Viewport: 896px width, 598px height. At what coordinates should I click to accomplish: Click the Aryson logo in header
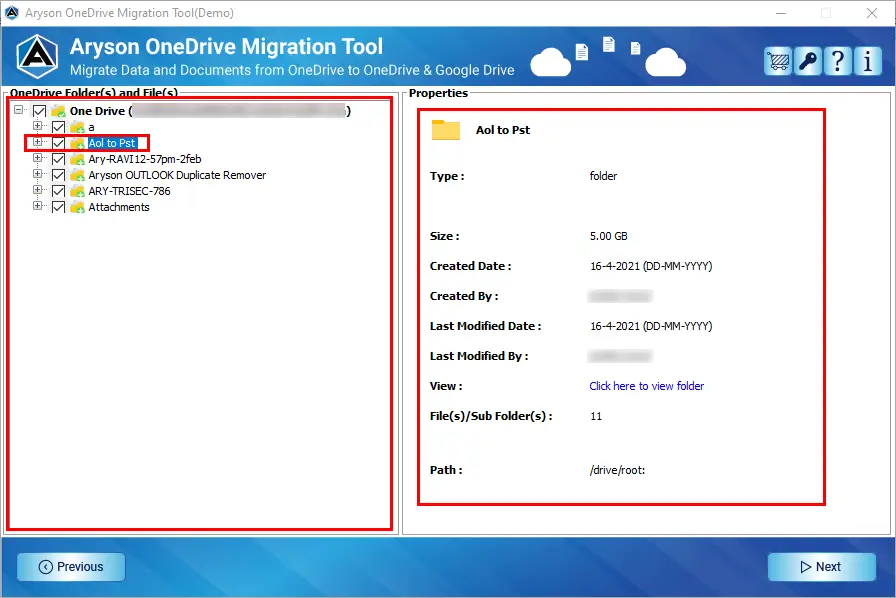37,57
